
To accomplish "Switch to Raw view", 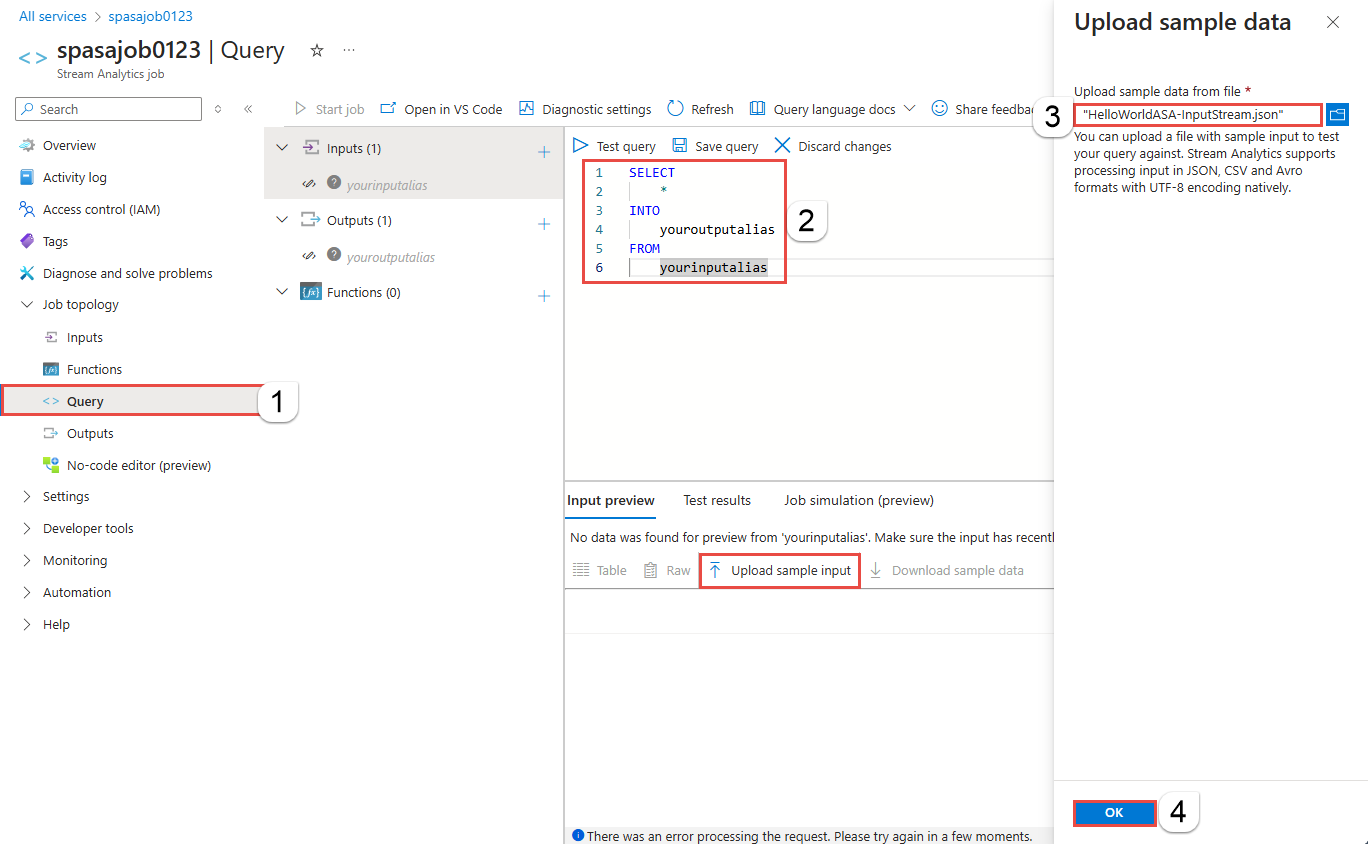I will click(x=667, y=570).
